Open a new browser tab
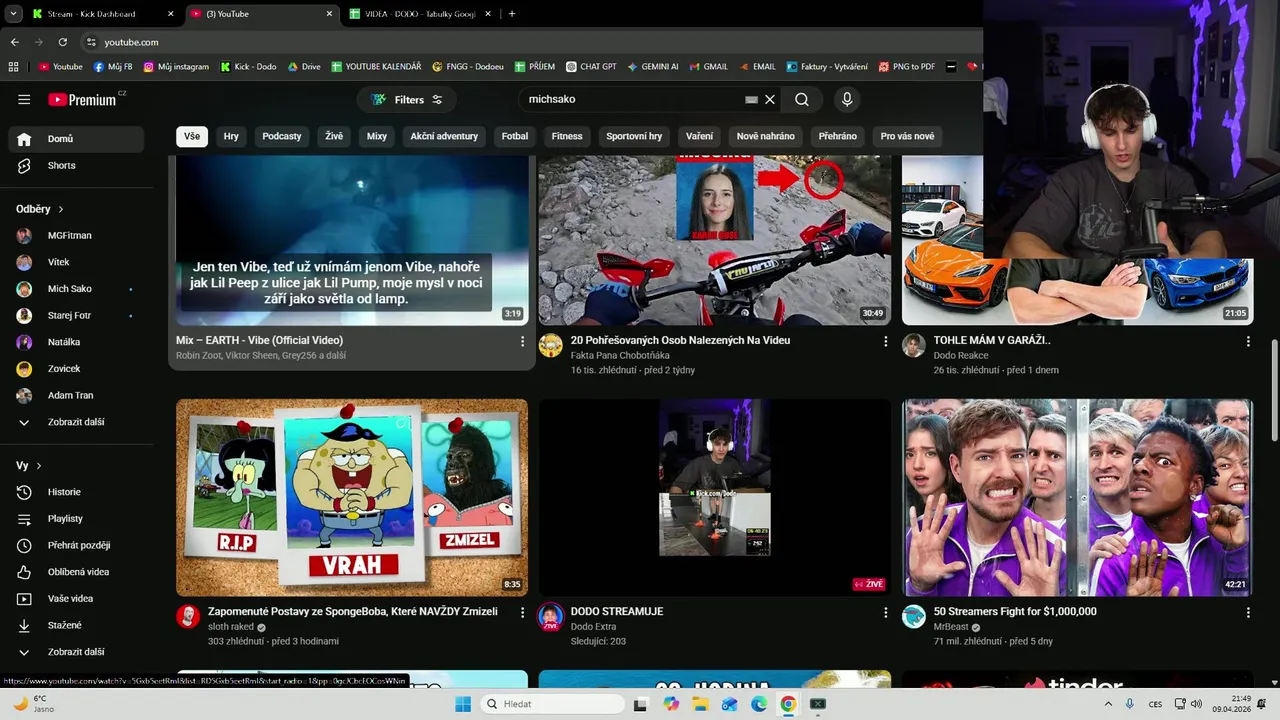 pos(512,14)
